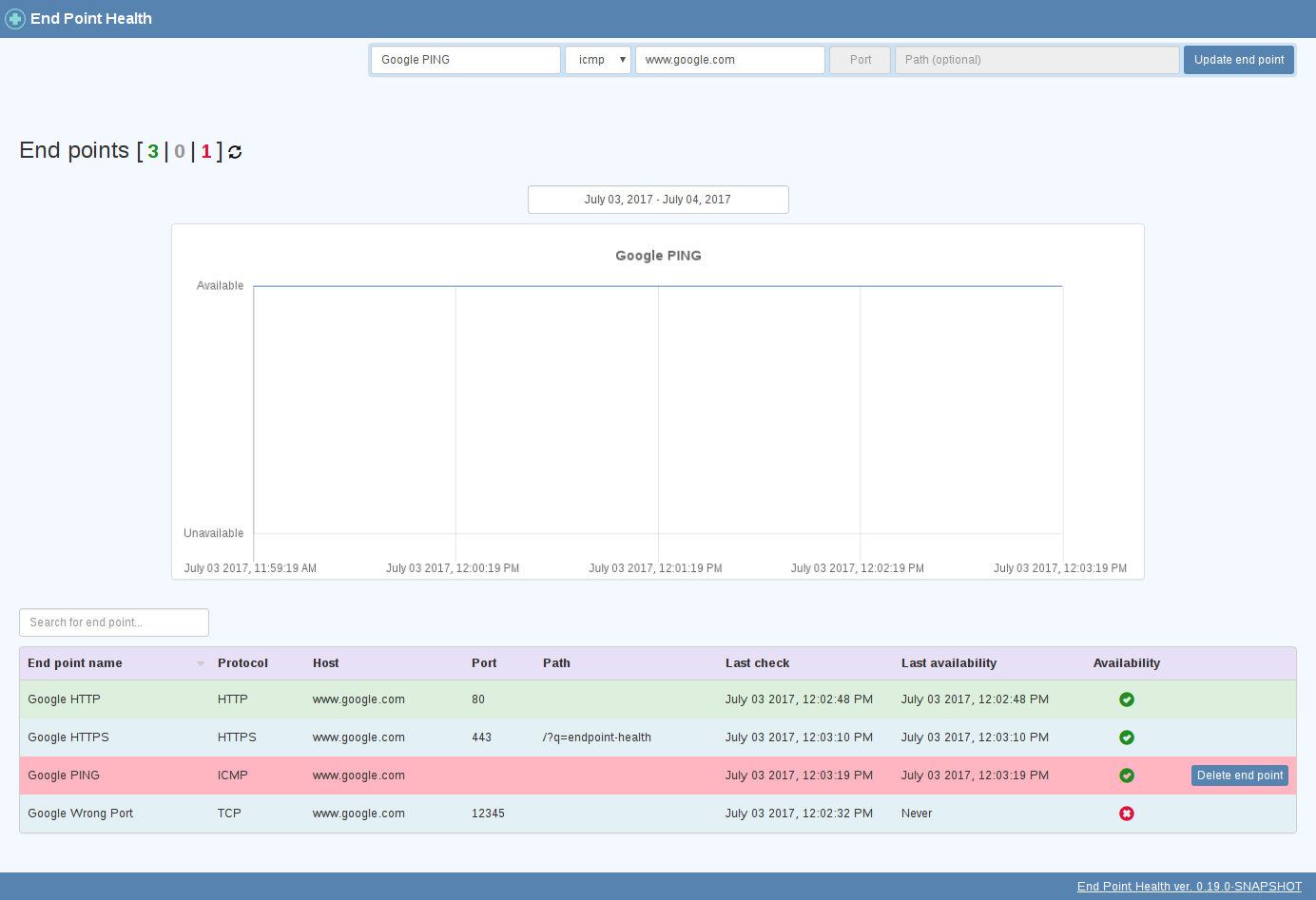Click the Update end point button
This screenshot has width=1316, height=900.
pos(1238,59)
